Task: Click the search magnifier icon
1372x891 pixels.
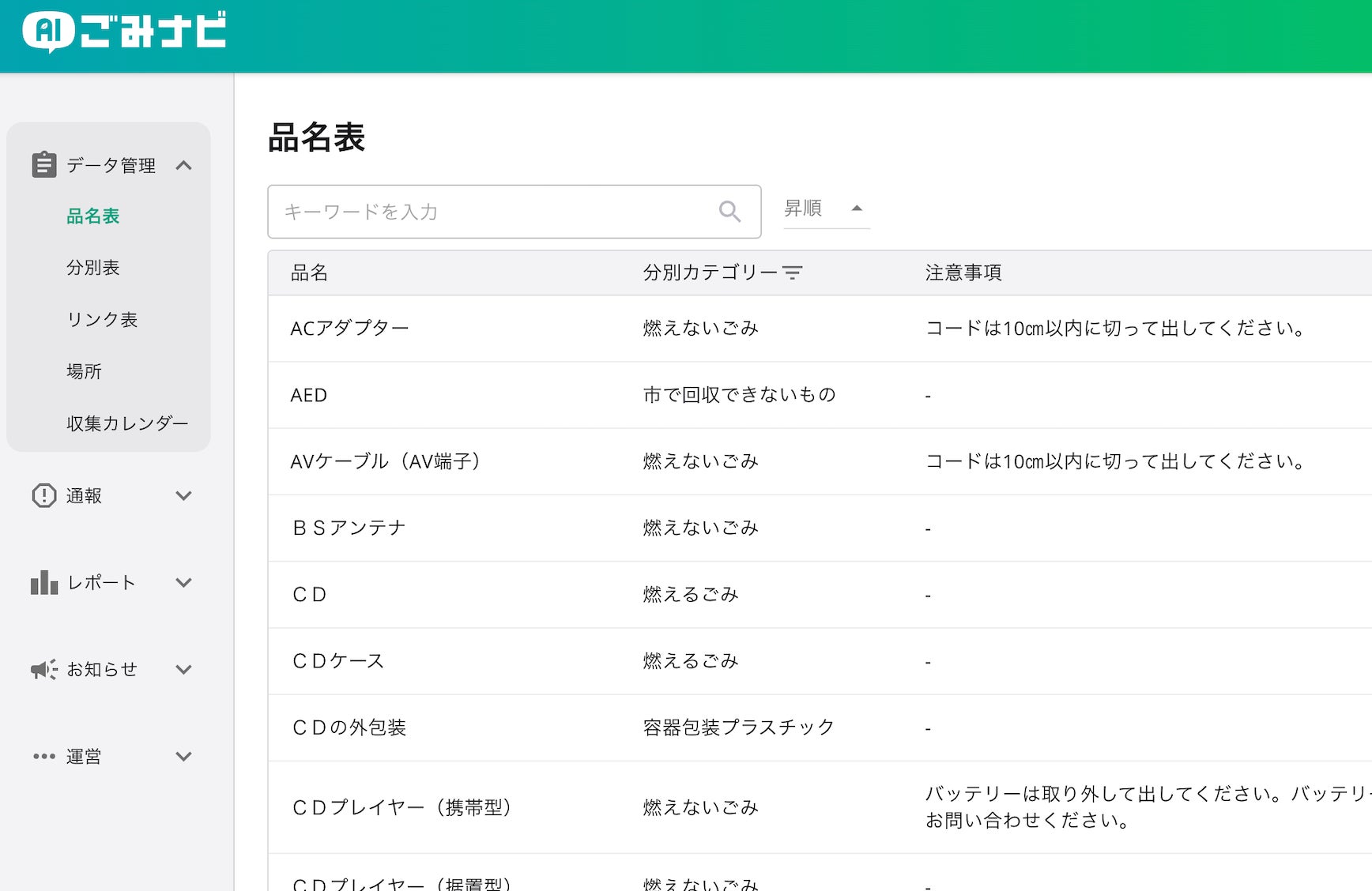Action: (729, 211)
